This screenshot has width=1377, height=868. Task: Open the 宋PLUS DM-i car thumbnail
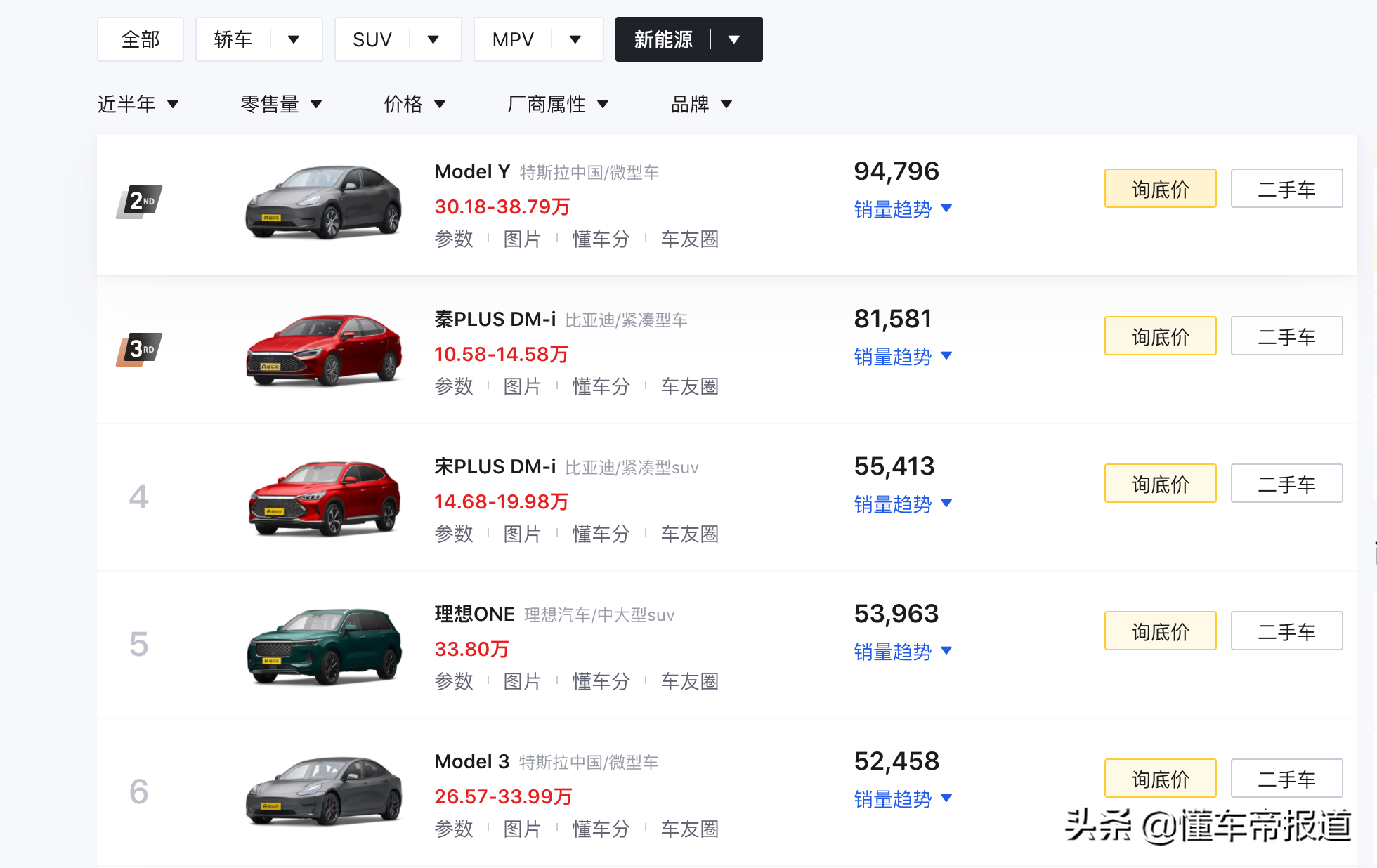coord(324,498)
